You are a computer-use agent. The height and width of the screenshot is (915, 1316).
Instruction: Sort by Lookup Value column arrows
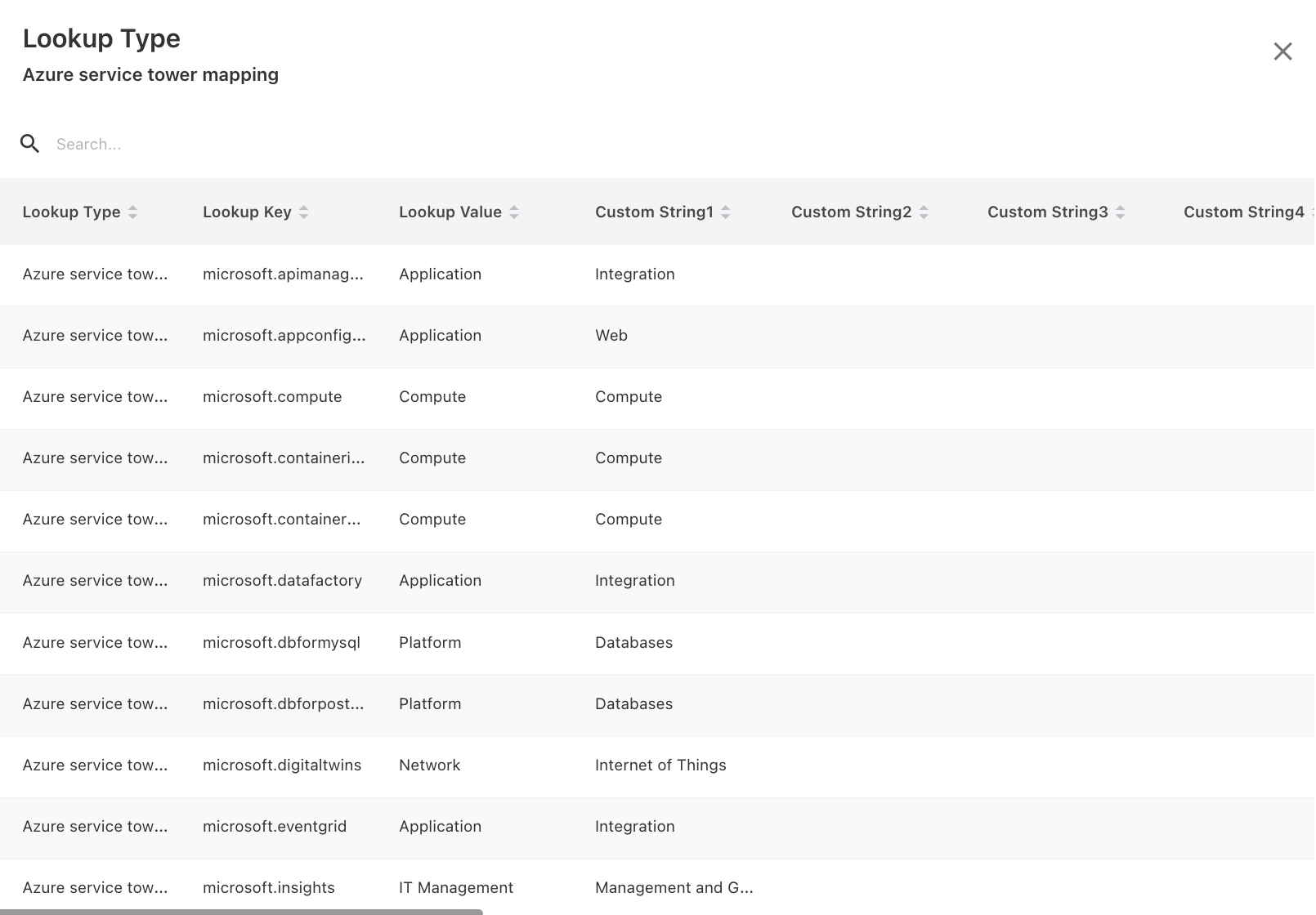tap(514, 212)
